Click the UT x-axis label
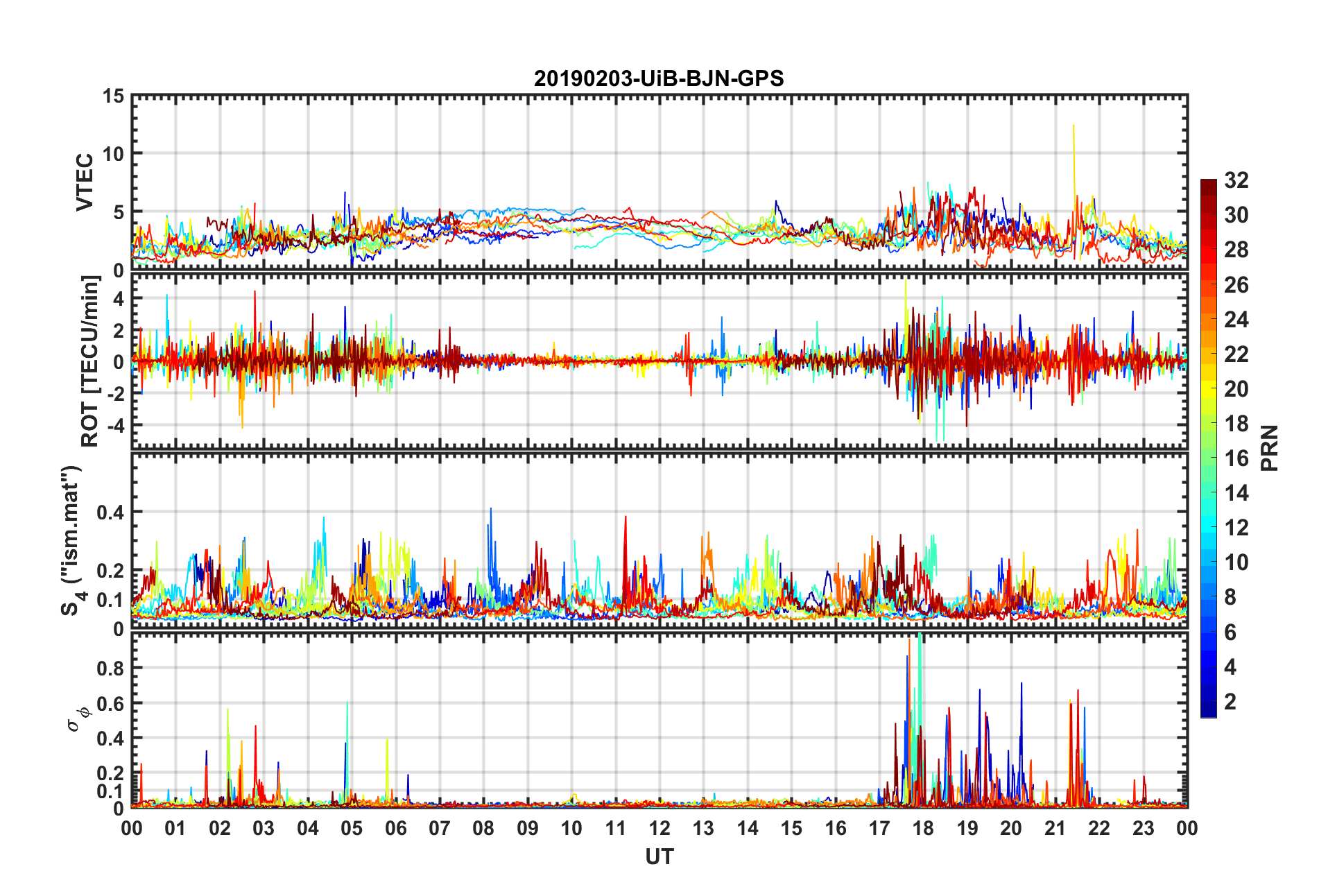1319x896 pixels. (x=659, y=857)
